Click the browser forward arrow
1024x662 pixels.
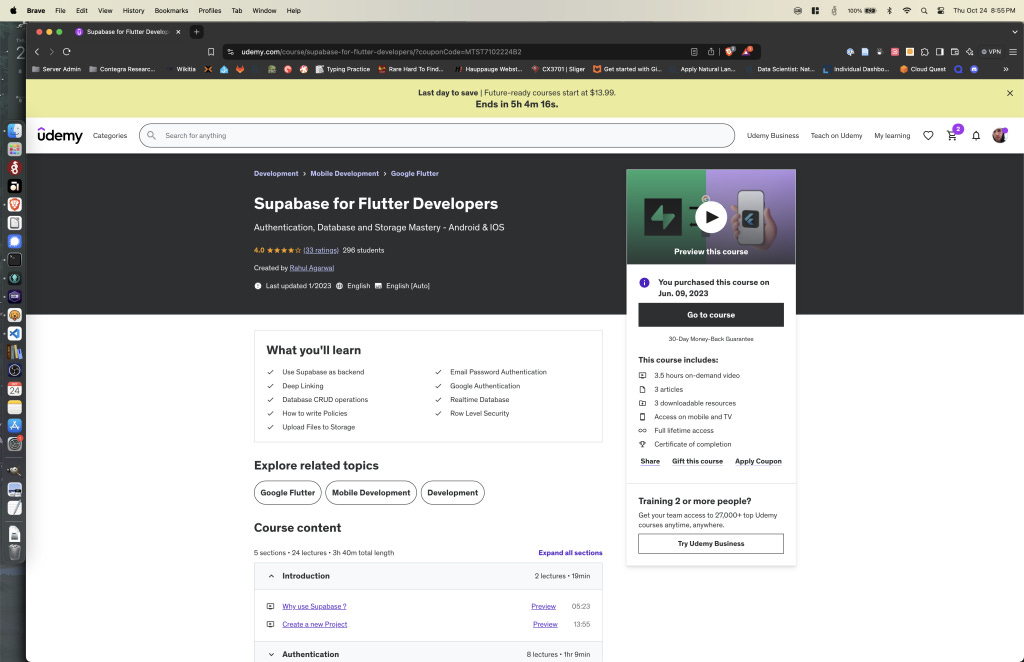(52, 52)
